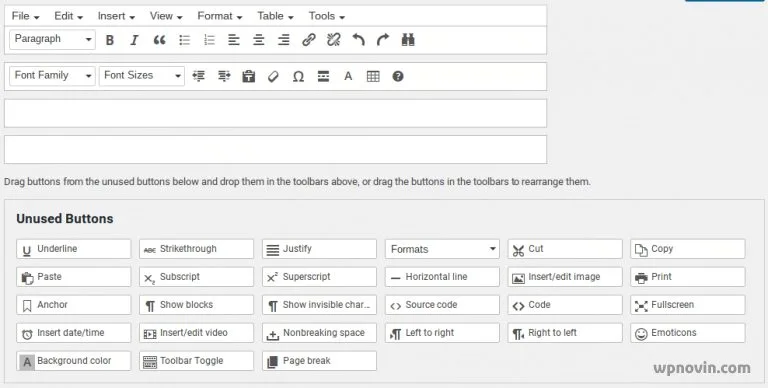Image resolution: width=768 pixels, height=388 pixels.
Task: Click the Table grid icon in toolbar
Action: point(373,76)
